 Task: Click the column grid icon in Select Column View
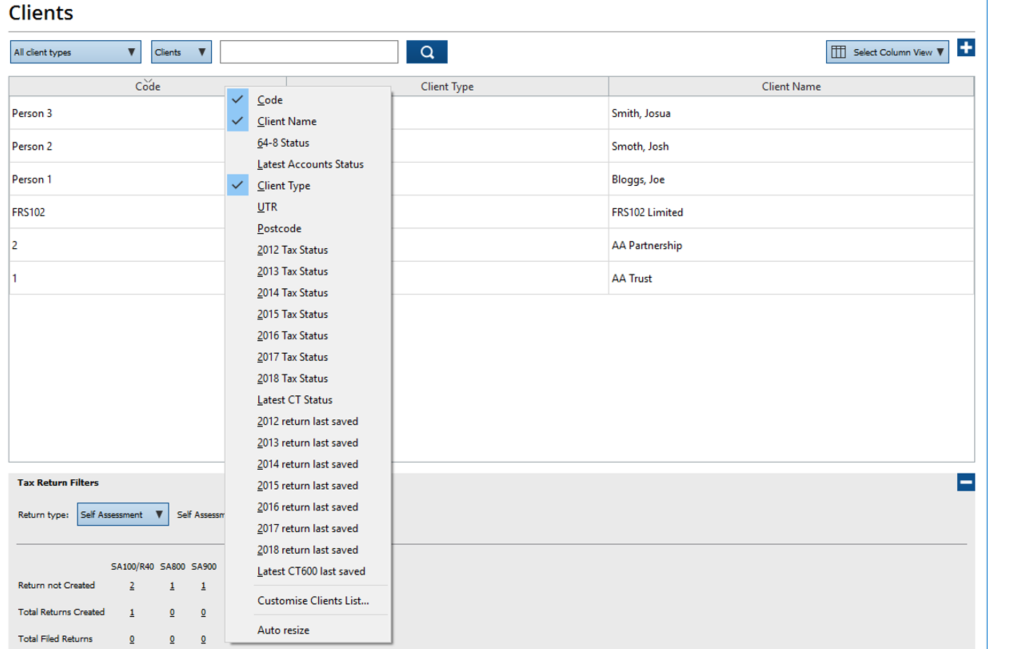[839, 52]
